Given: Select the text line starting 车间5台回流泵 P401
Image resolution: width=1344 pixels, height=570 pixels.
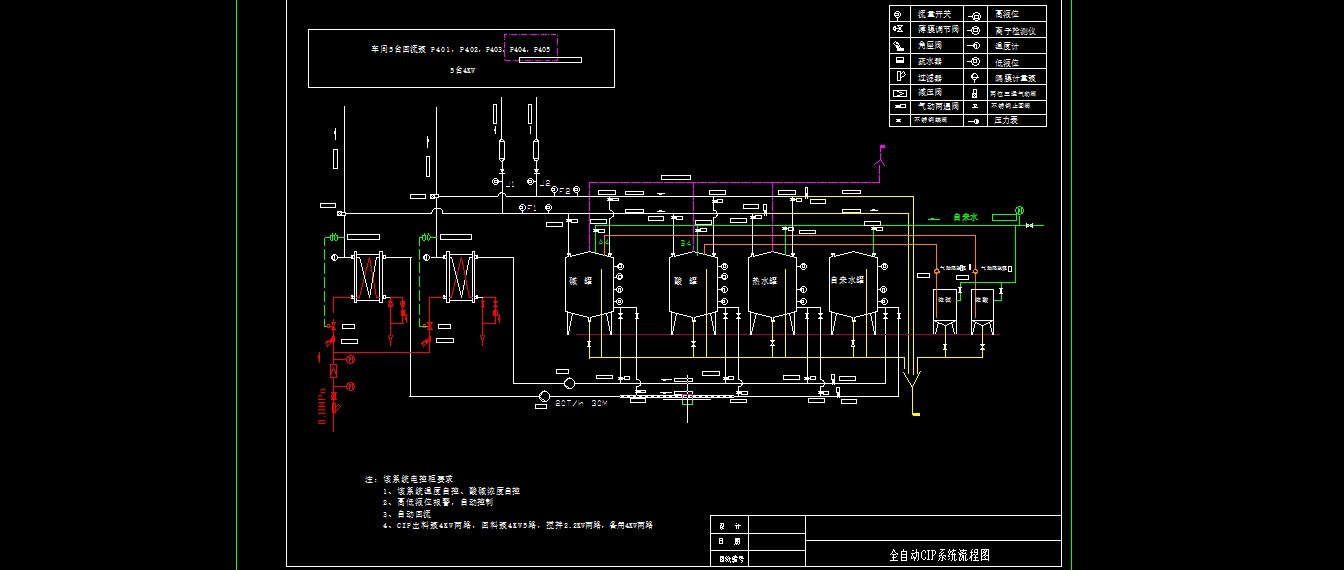Looking at the screenshot, I should click(461, 48).
